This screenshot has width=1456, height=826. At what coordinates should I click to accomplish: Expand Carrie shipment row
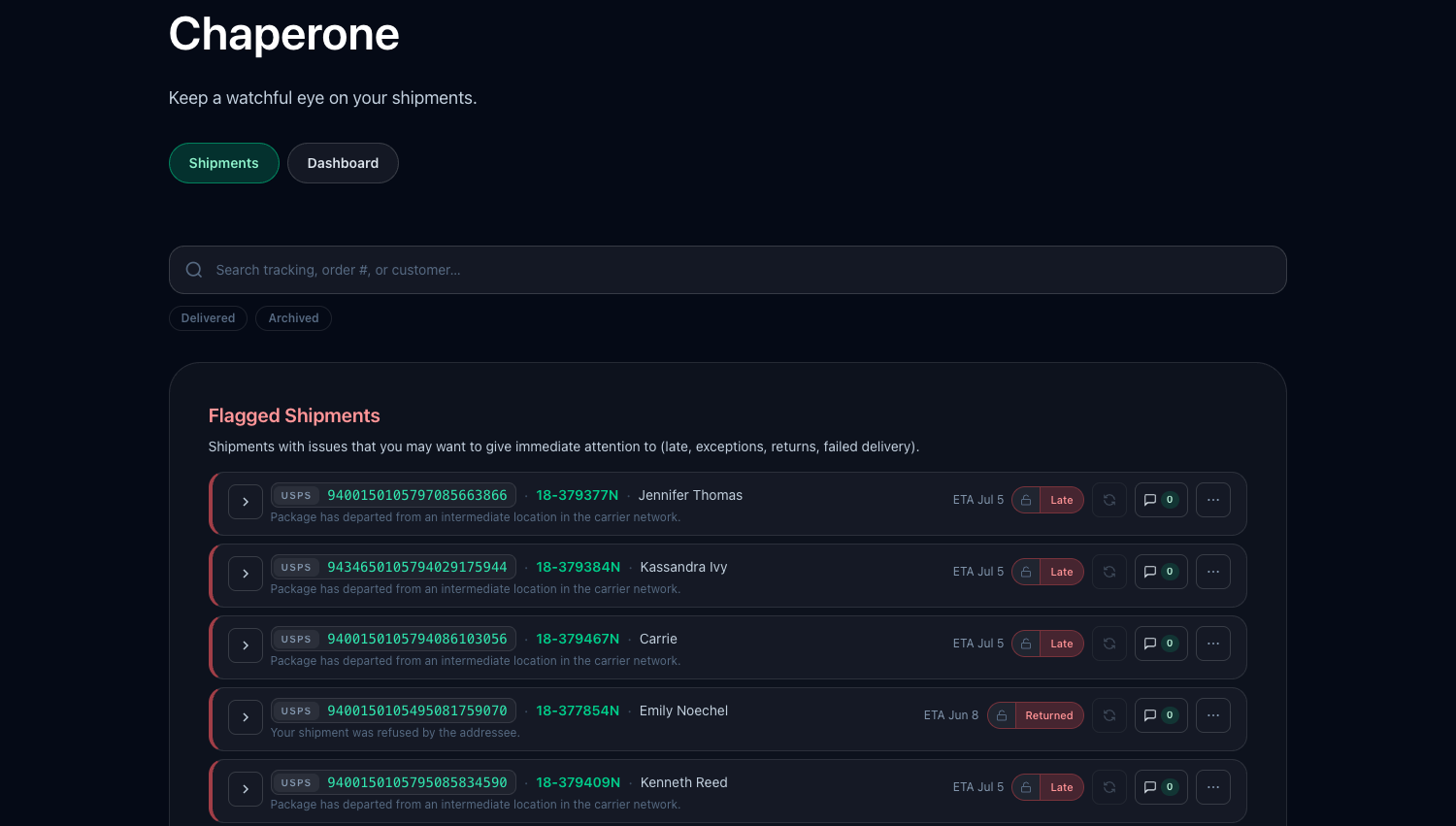tap(246, 645)
